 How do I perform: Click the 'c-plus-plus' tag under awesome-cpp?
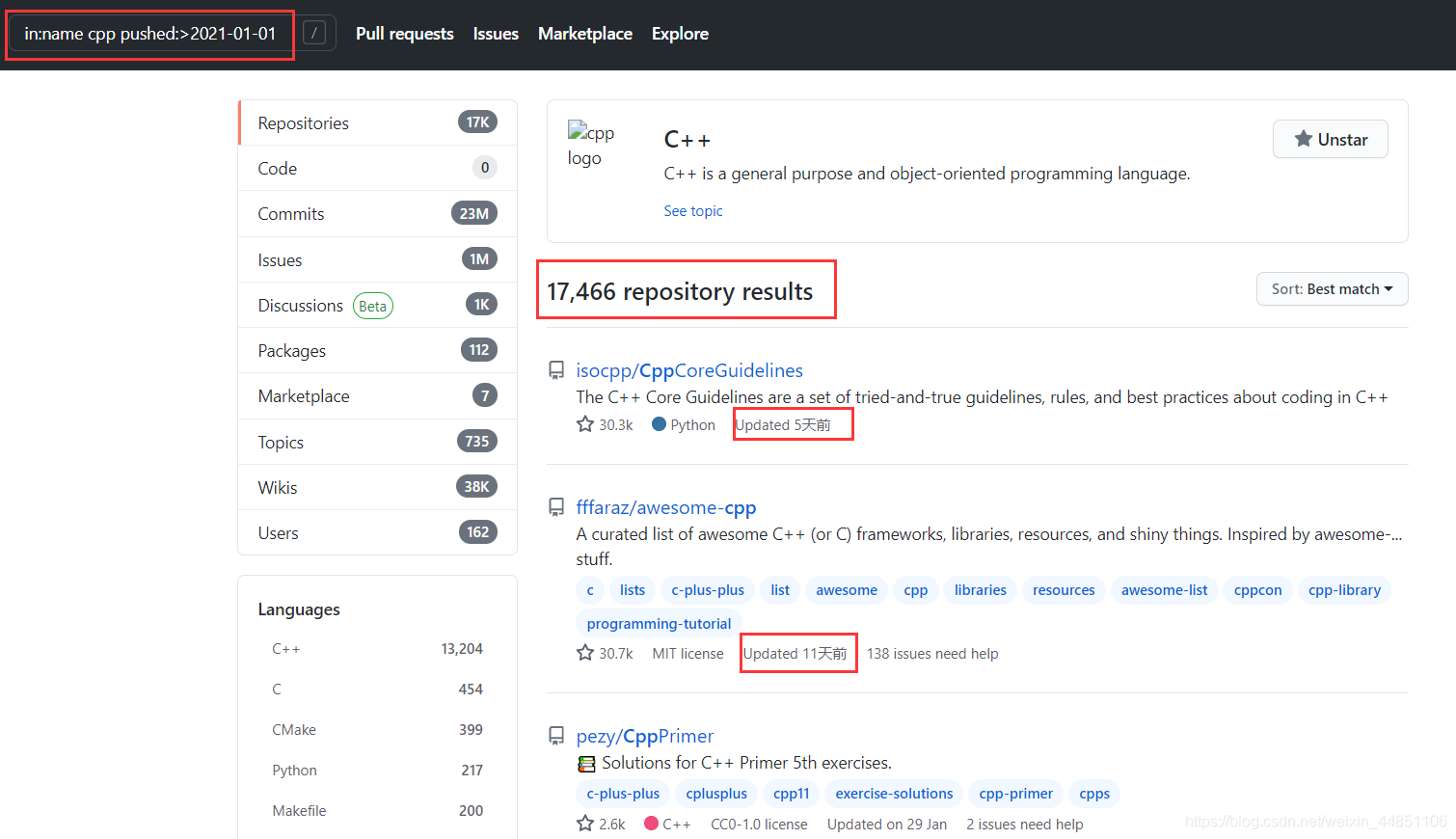(x=708, y=590)
